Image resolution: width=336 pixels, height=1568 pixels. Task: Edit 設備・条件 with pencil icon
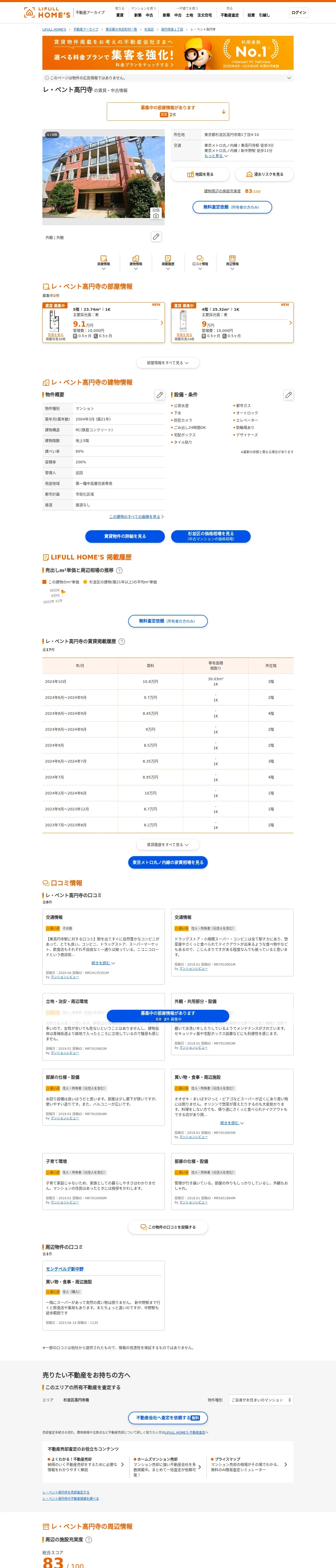coord(288,395)
